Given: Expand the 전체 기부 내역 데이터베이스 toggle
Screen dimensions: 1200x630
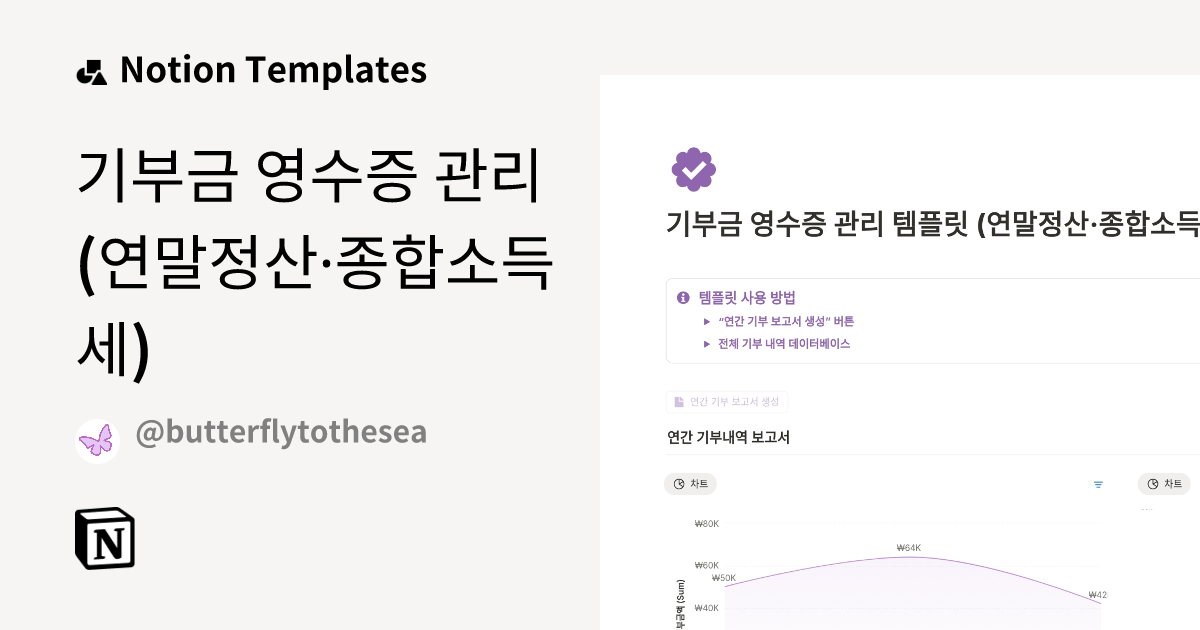Looking at the screenshot, I should (x=707, y=344).
